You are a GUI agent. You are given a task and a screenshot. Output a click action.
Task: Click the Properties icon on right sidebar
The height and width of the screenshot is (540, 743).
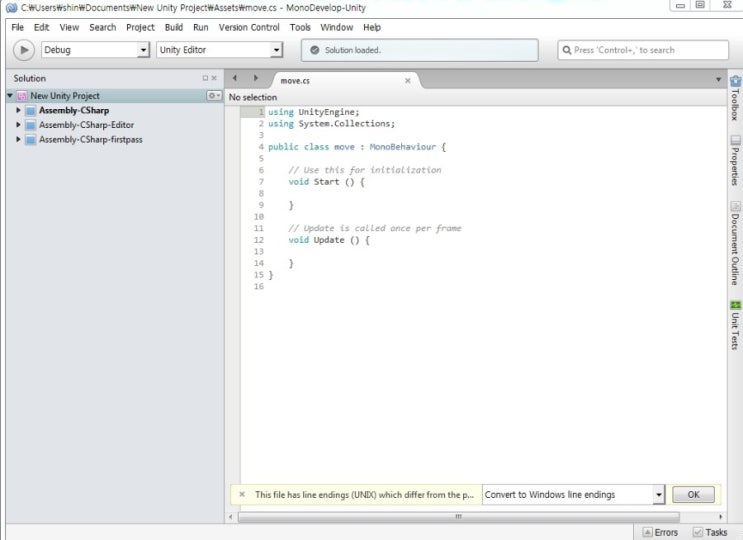[735, 140]
